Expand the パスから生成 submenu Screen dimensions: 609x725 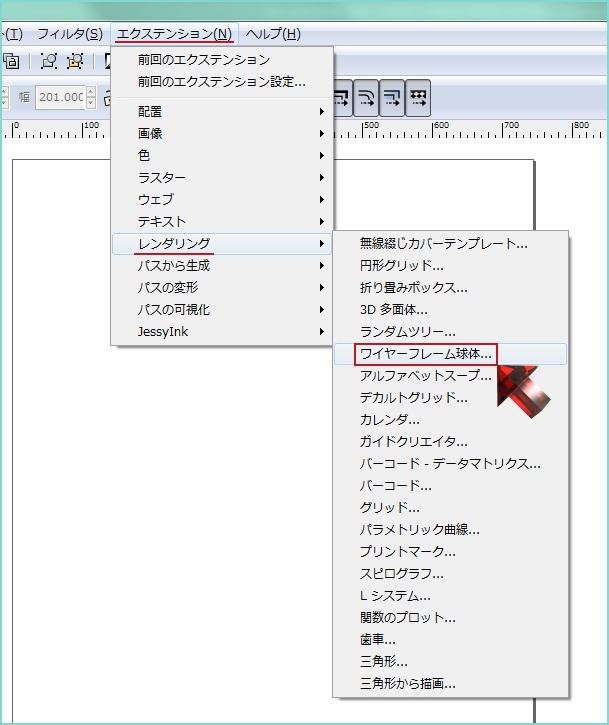(x=221, y=265)
